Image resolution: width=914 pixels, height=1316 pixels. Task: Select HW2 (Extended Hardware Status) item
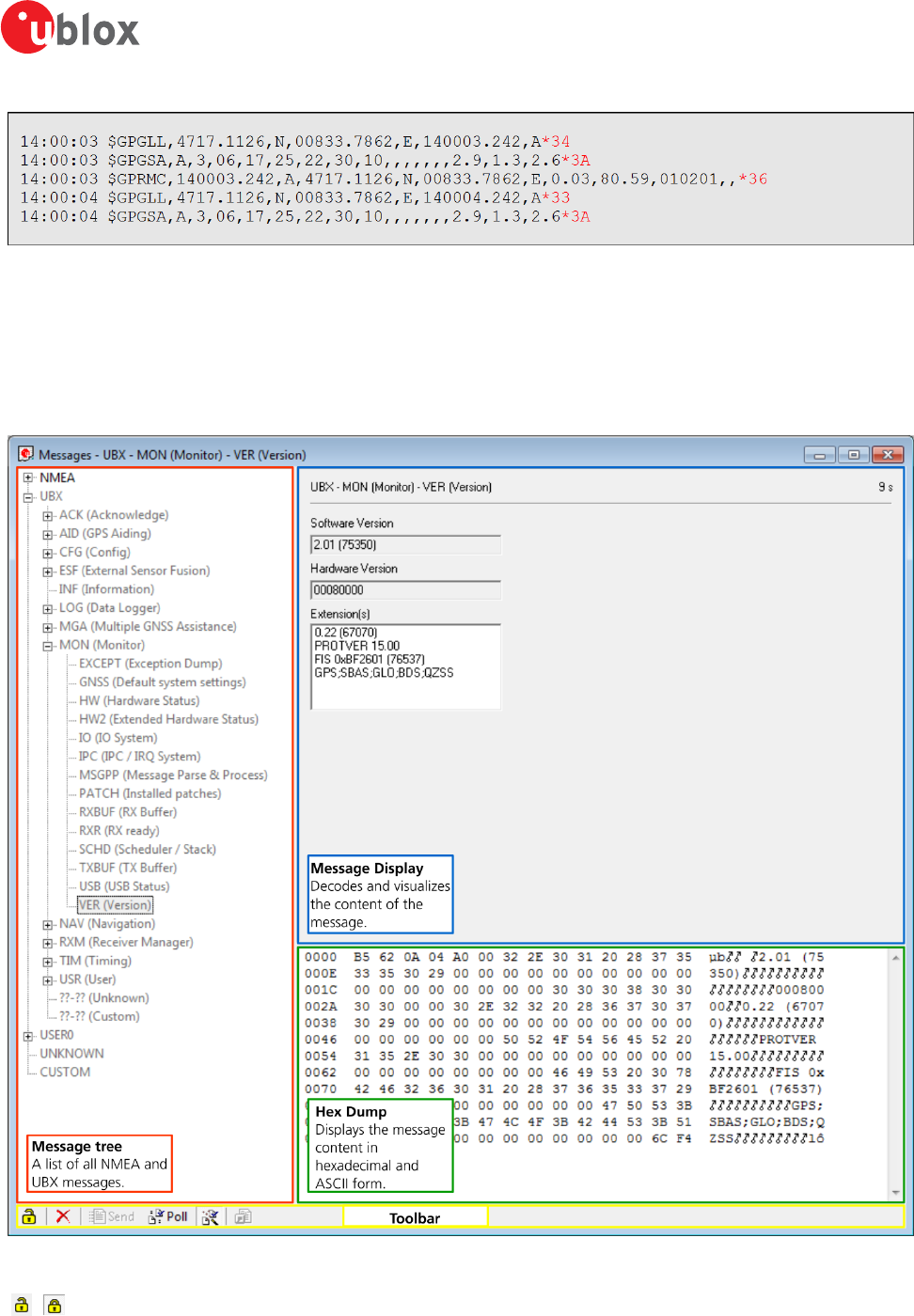pyautogui.click(x=168, y=719)
